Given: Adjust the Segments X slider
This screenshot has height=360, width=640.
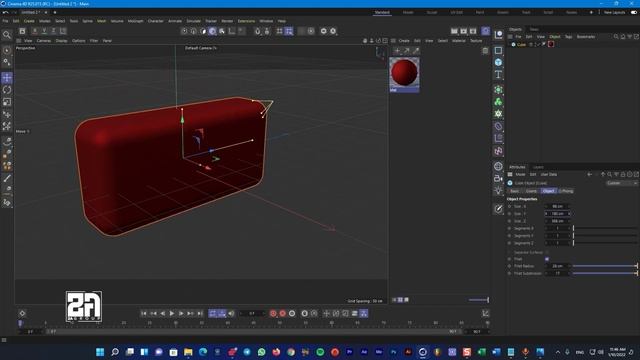Looking at the screenshot, I should pos(605,229).
